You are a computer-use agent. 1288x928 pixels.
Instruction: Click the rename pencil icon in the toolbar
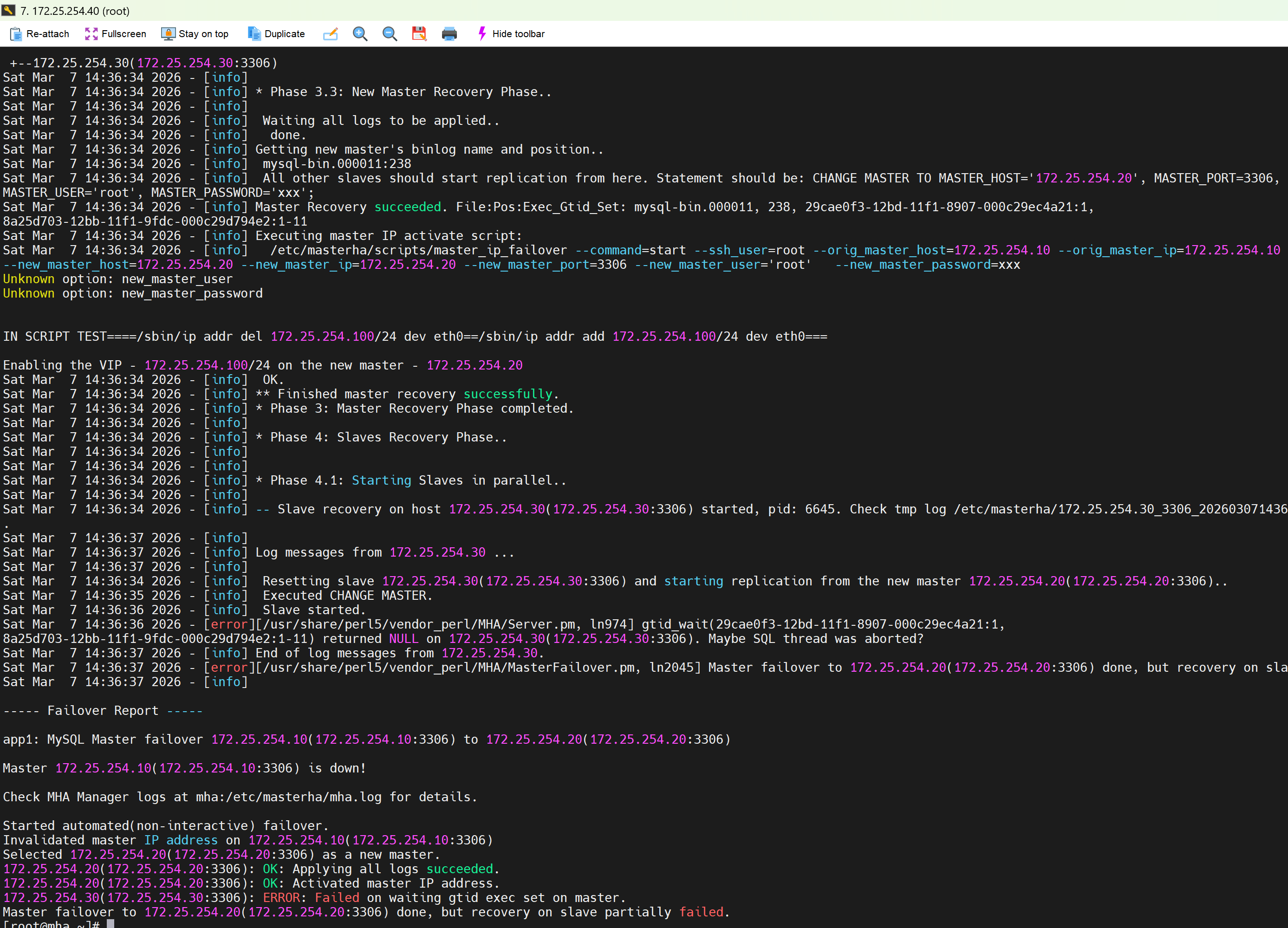331,34
